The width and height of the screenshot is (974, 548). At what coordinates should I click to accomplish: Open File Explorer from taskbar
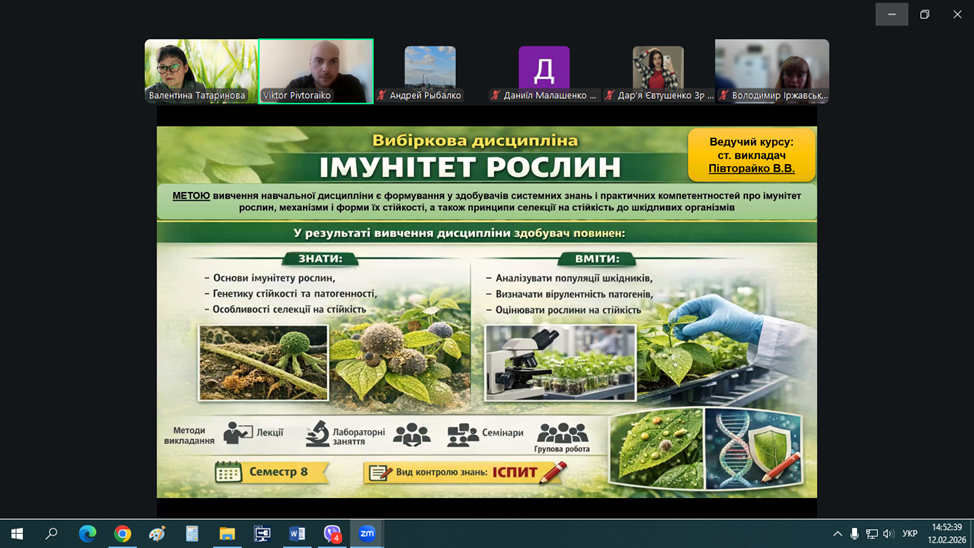tap(227, 534)
